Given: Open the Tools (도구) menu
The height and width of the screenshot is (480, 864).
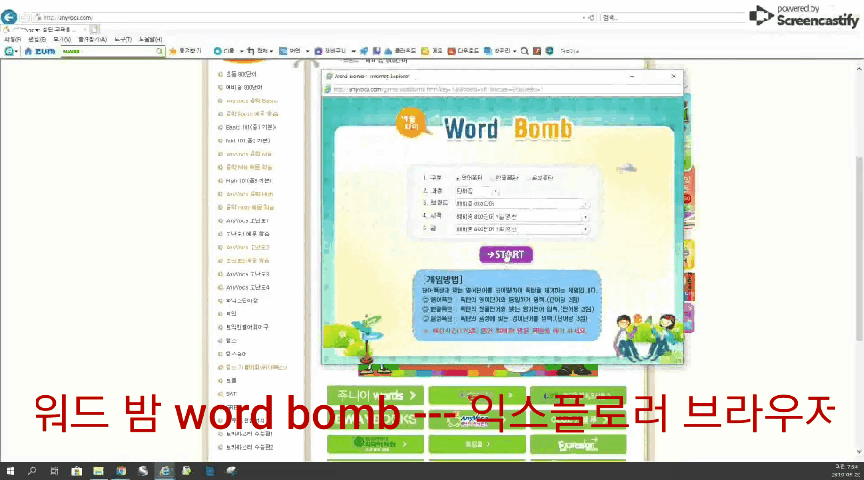Looking at the screenshot, I should 123,40.
